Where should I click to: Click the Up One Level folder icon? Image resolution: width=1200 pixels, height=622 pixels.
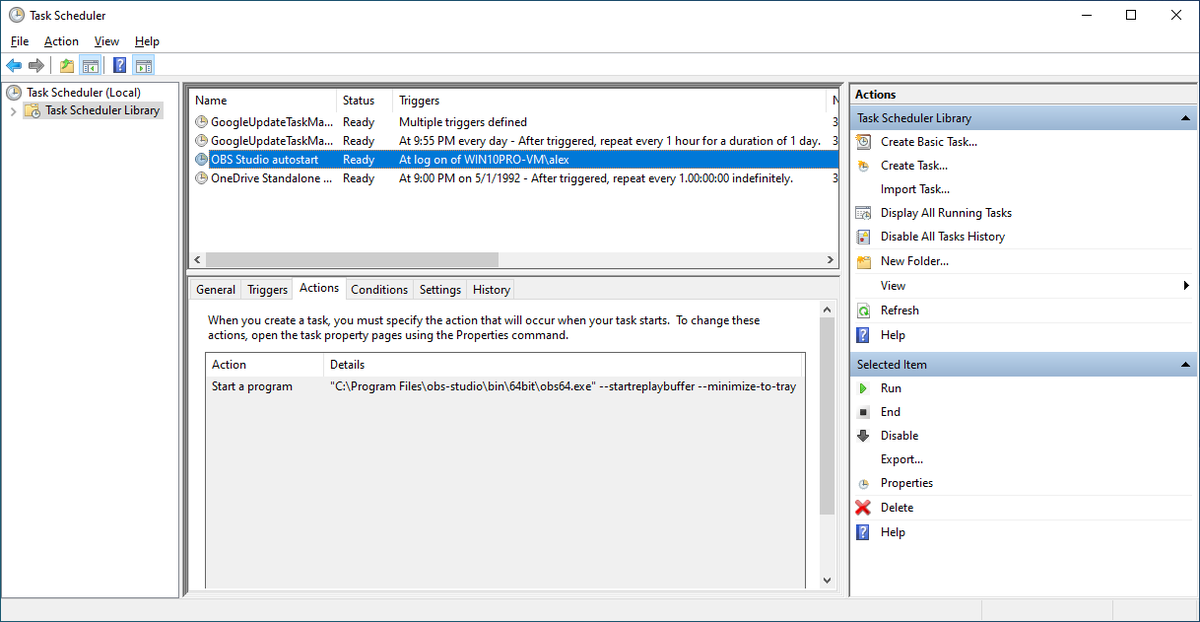tap(67, 66)
